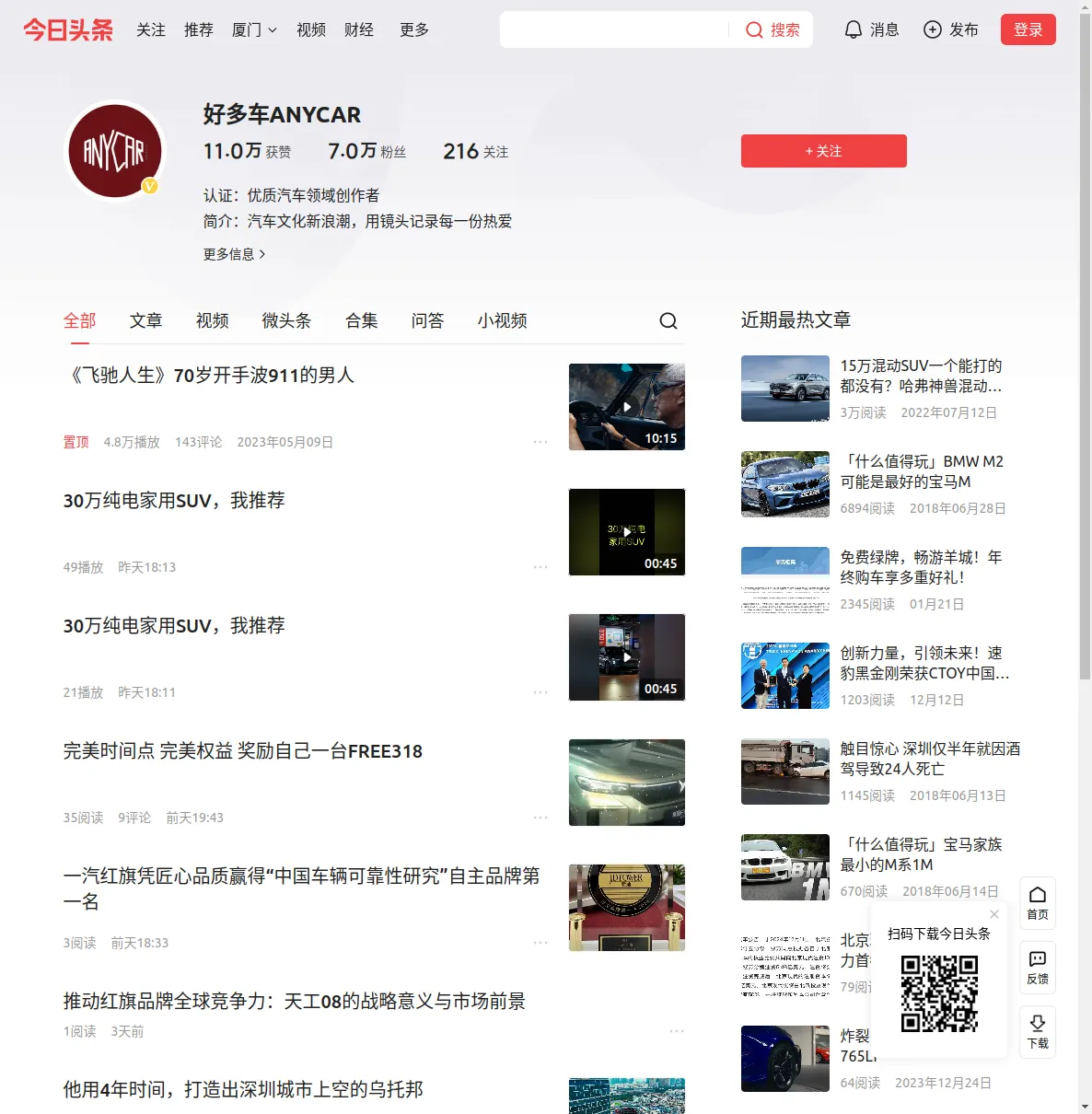This screenshot has width=1092, height=1114.
Task: Click the red 登录 button
Action: pyautogui.click(x=1028, y=29)
